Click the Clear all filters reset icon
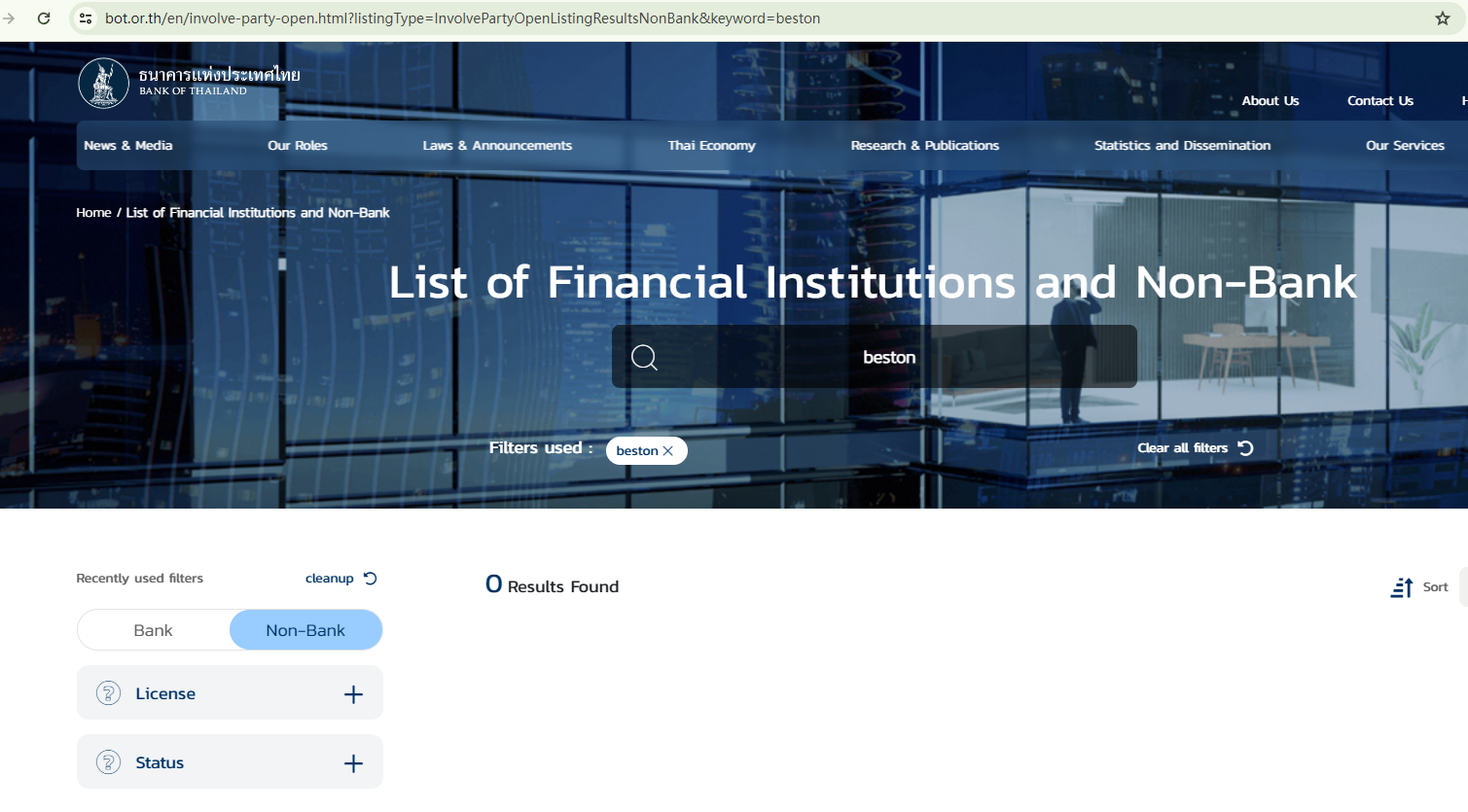 tap(1245, 448)
